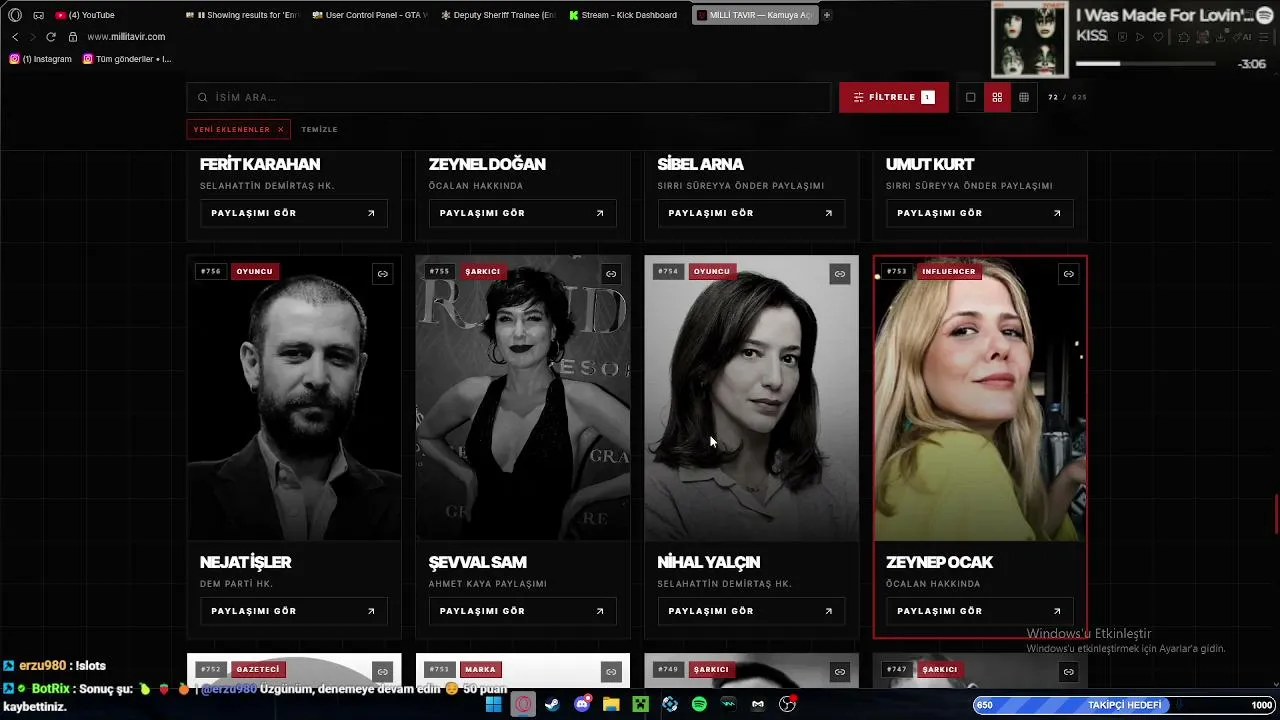
Task: Open Paylaşımı Gör for Nihal Yalçın
Action: click(x=751, y=611)
